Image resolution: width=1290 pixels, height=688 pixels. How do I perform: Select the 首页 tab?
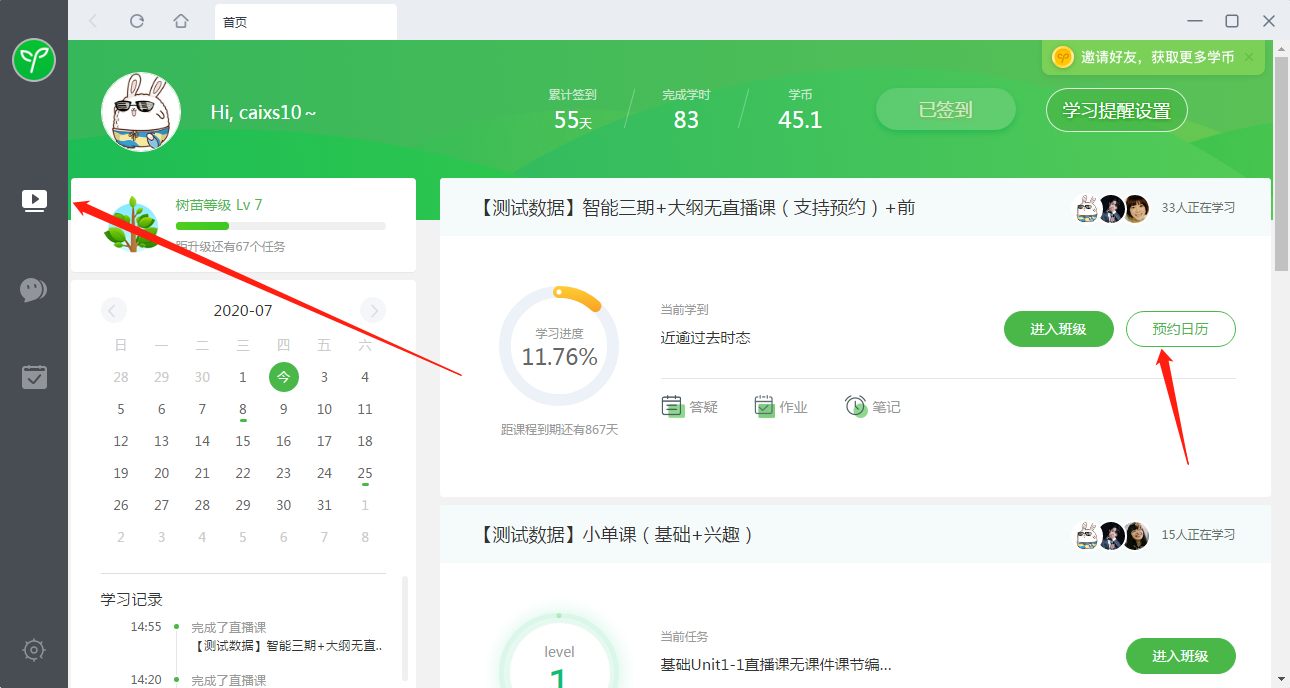pos(305,21)
